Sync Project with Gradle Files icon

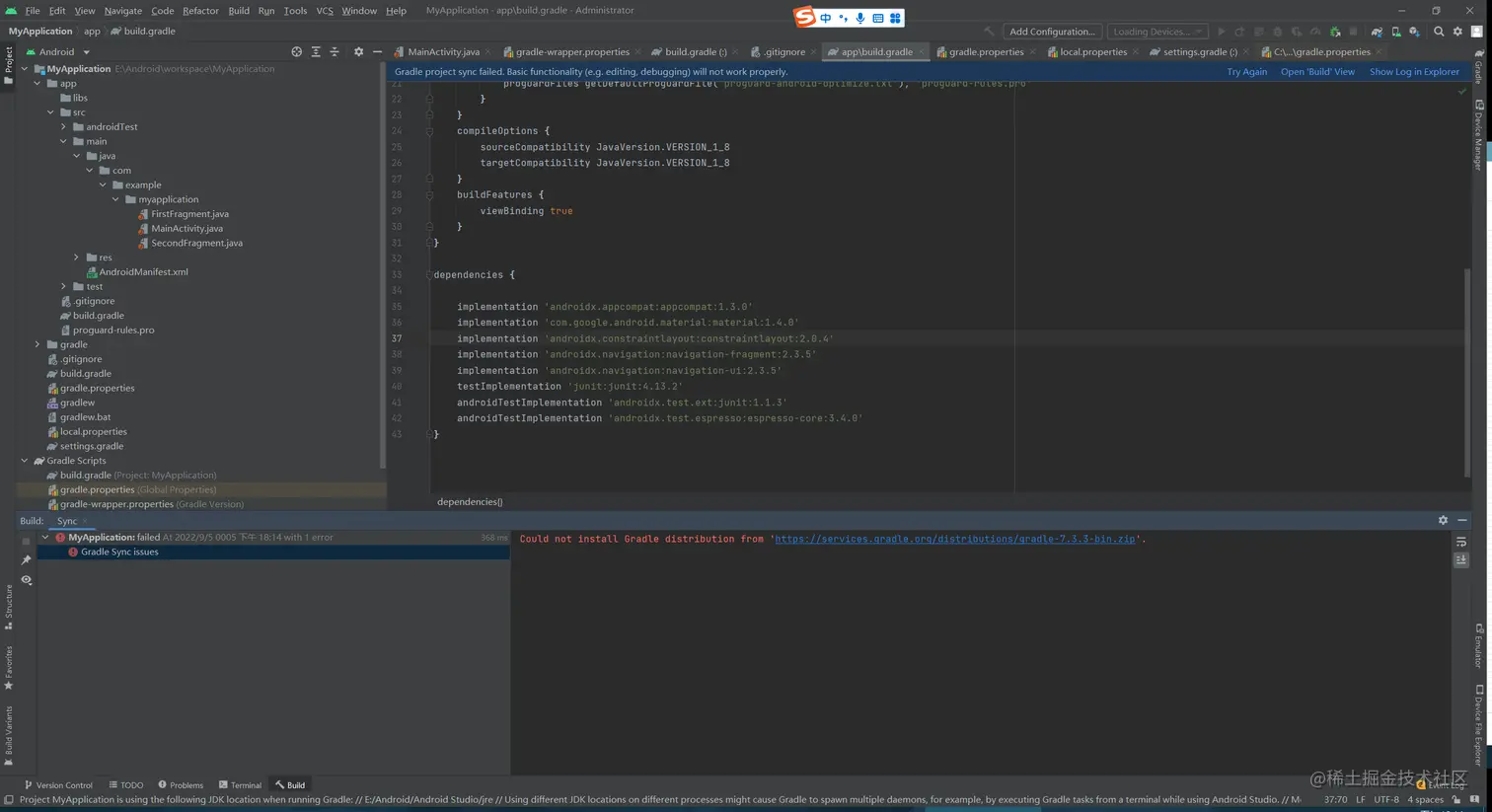(x=1377, y=32)
